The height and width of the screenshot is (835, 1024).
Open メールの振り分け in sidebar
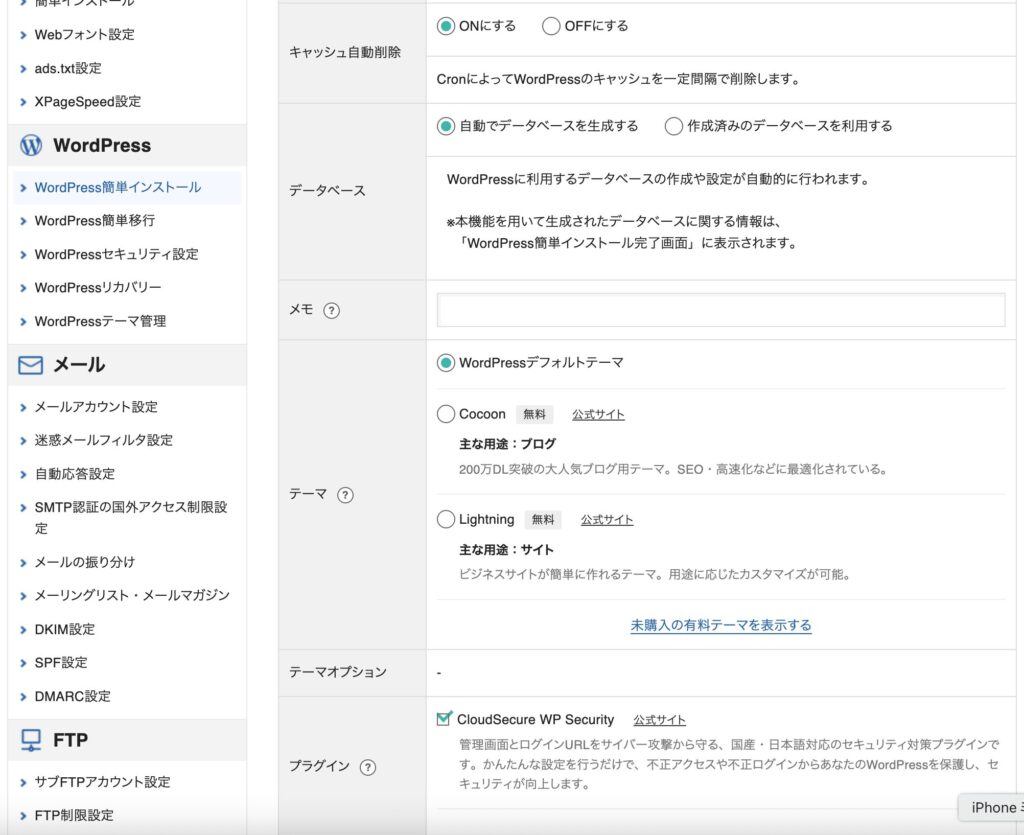85,562
